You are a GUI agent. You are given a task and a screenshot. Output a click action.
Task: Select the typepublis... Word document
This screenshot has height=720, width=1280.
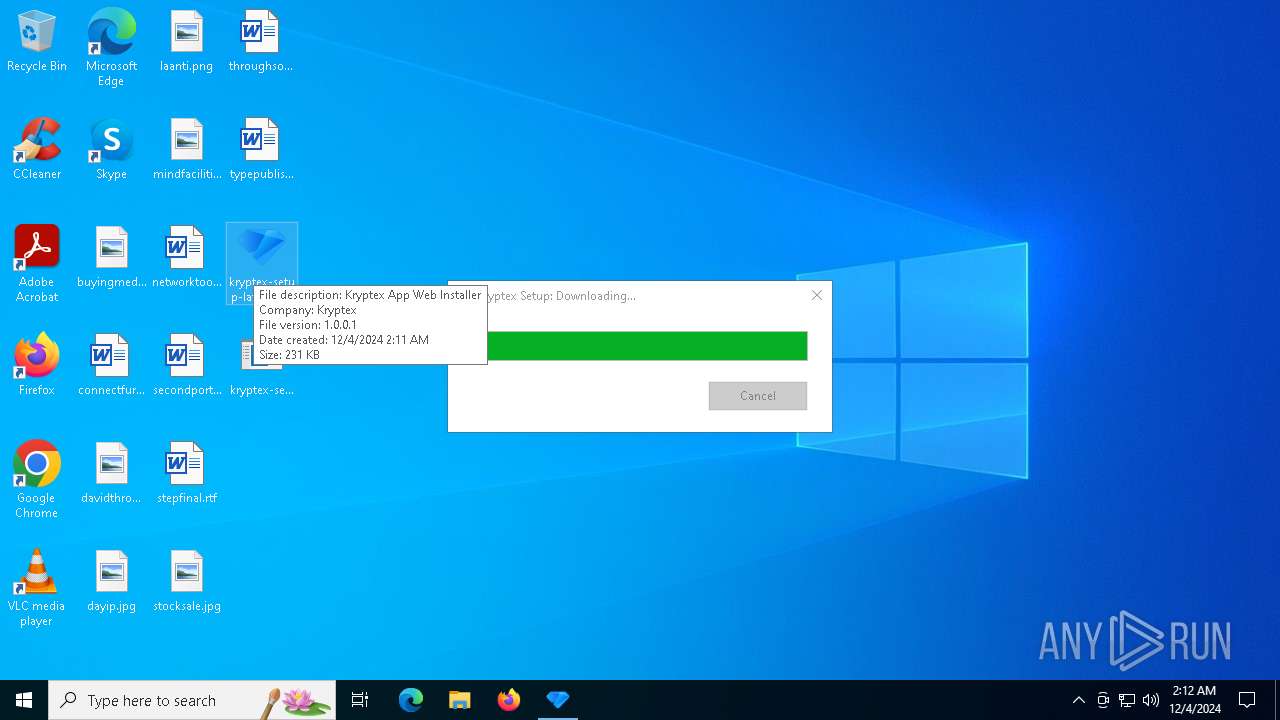[260, 150]
